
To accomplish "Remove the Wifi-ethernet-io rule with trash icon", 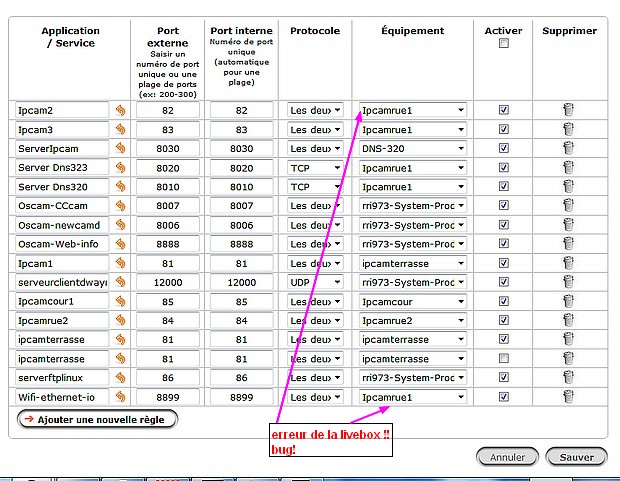I will pos(568,397).
